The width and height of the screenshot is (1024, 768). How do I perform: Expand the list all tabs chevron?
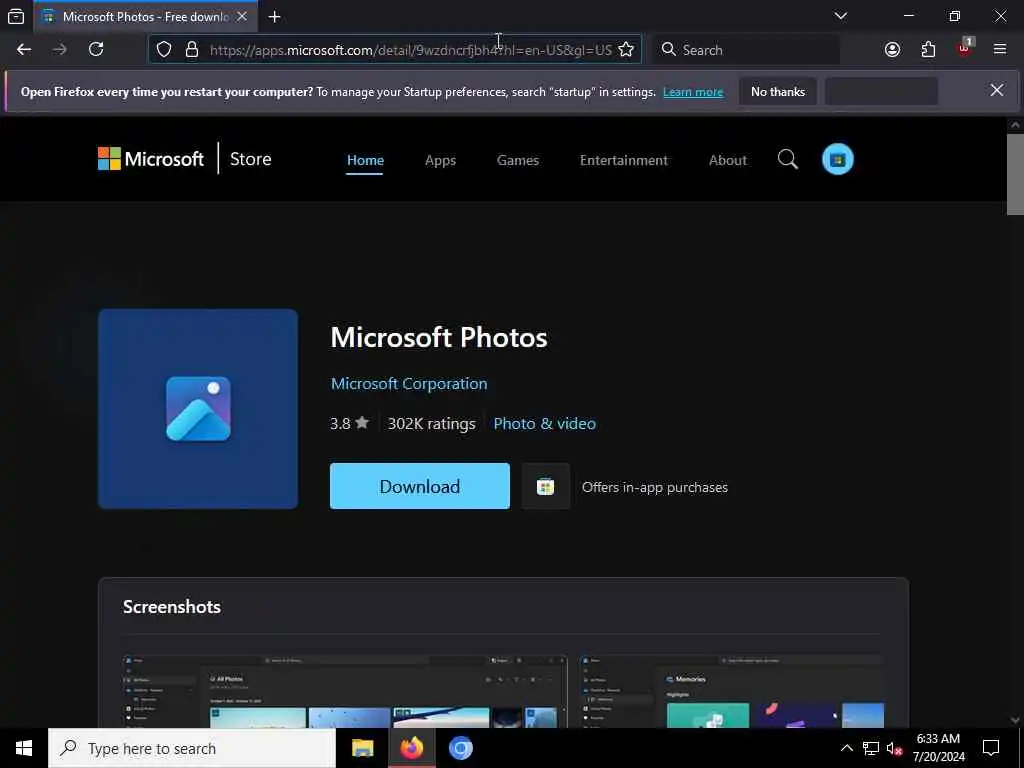tap(840, 16)
